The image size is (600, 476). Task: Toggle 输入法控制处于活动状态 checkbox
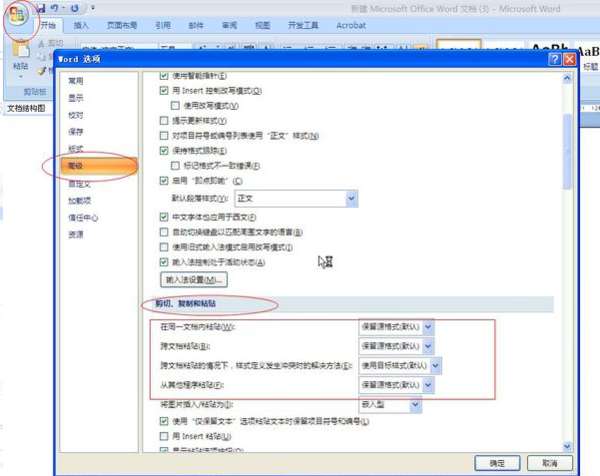164,262
